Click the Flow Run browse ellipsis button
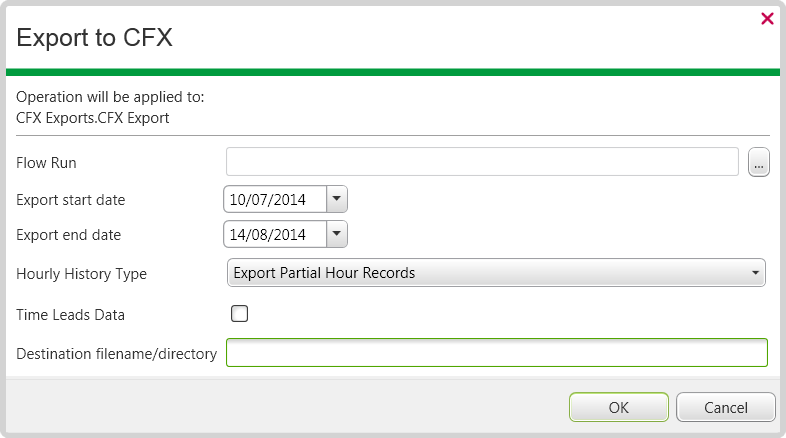786x438 pixels. (x=759, y=162)
